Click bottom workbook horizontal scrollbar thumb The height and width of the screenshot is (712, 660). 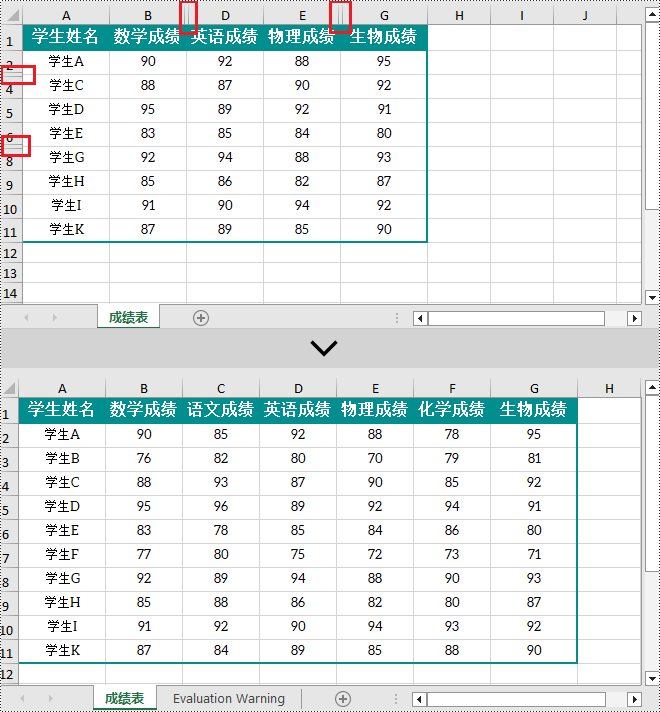(516, 699)
